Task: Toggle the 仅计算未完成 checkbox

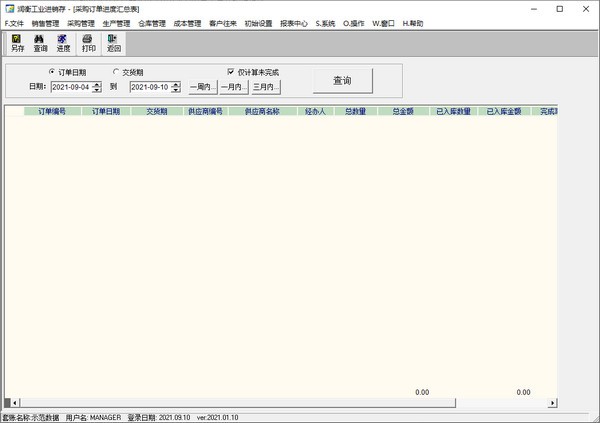Action: coord(231,72)
